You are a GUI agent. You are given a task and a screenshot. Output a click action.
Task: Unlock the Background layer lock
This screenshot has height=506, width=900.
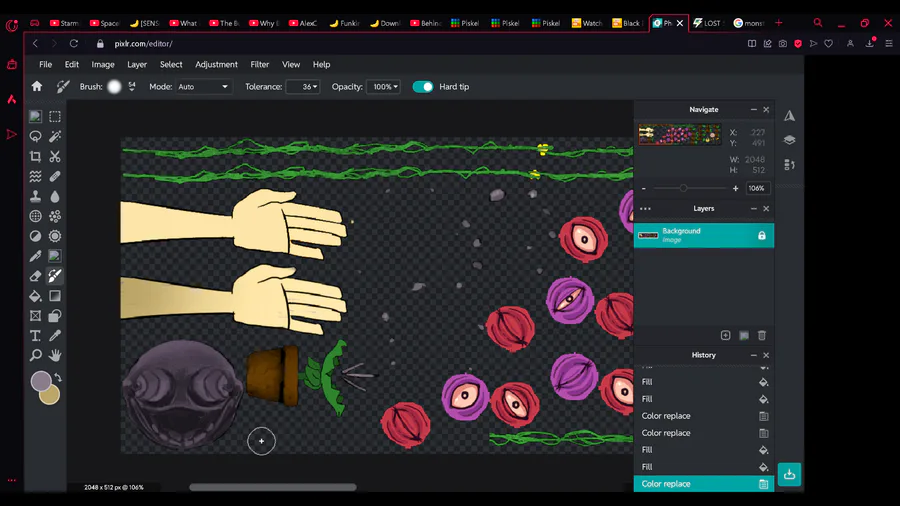click(762, 235)
